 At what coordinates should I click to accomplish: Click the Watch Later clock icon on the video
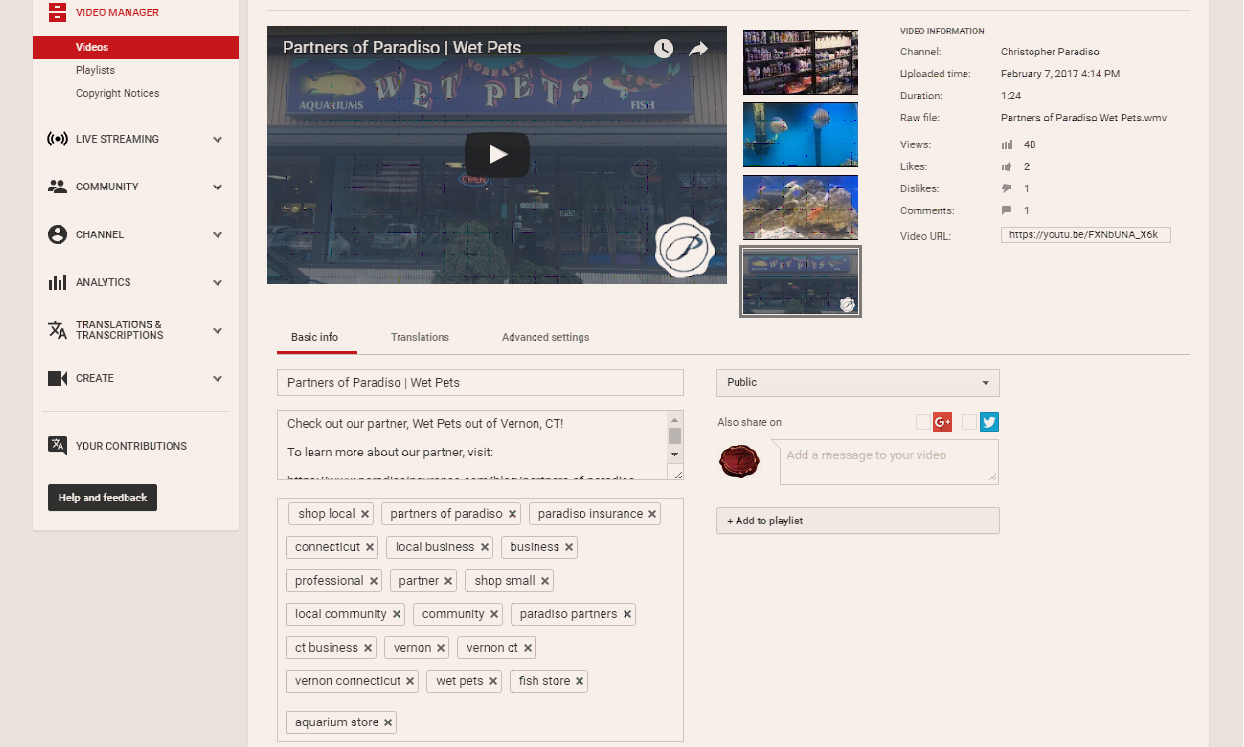664,48
